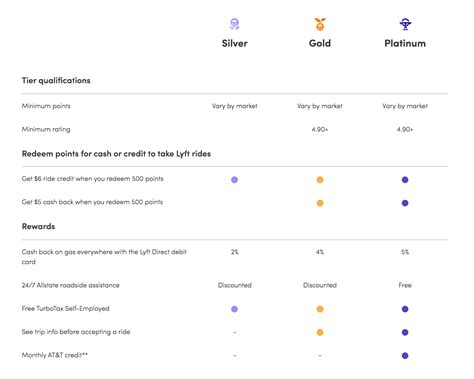This screenshot has height=379, width=474.
Task: Select the Platinum column heading
Action: point(405,43)
